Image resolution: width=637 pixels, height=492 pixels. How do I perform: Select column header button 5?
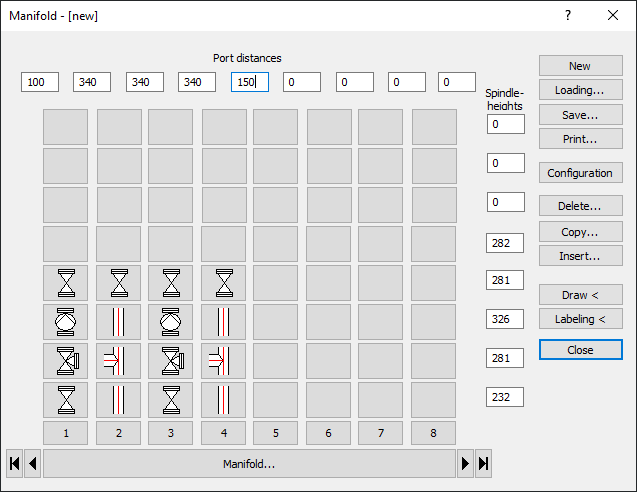pos(275,433)
